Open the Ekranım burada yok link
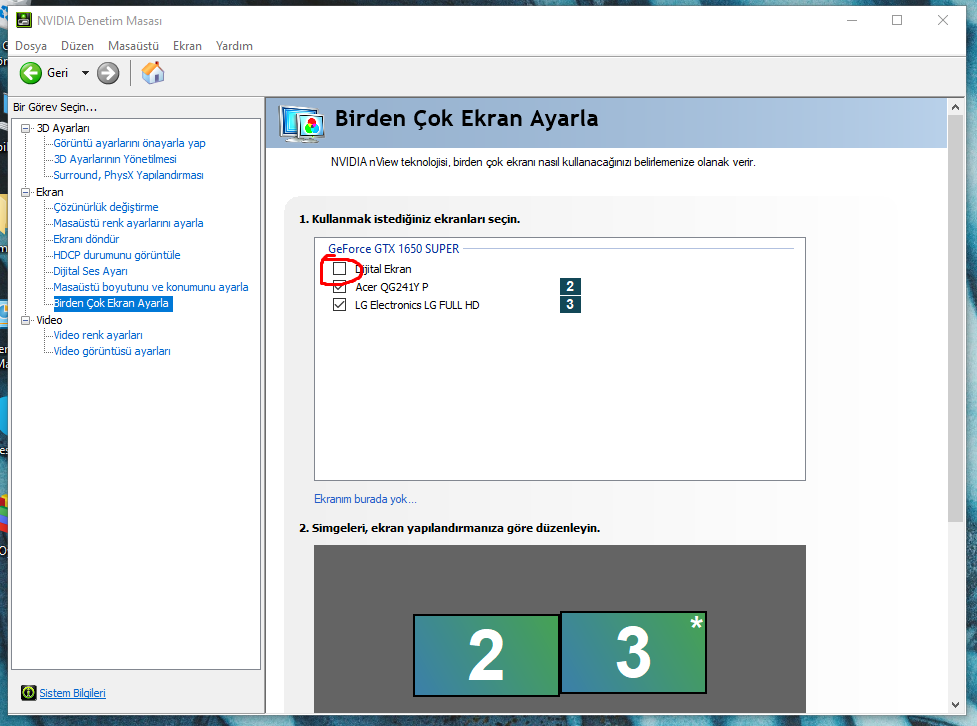The height and width of the screenshot is (726, 977). [x=365, y=499]
